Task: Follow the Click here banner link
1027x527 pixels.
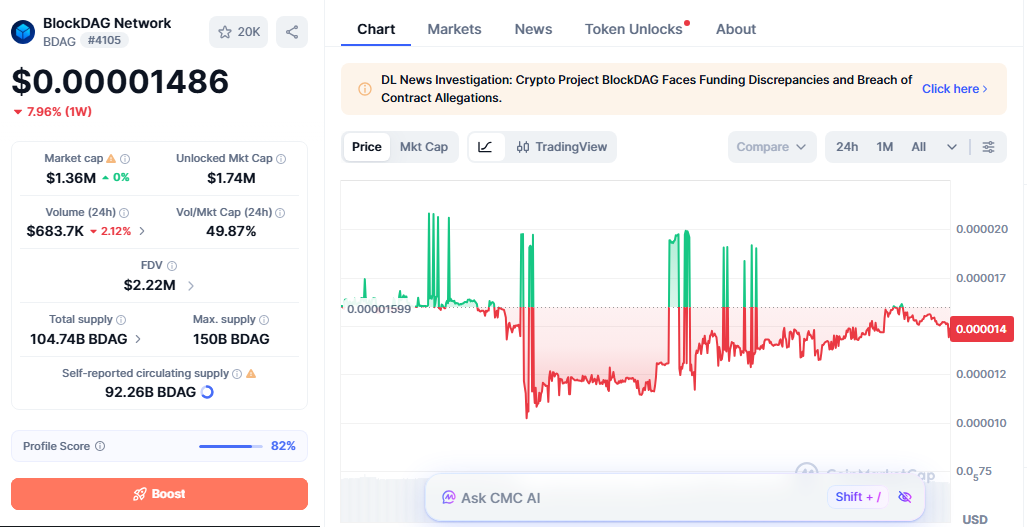Action: [955, 89]
